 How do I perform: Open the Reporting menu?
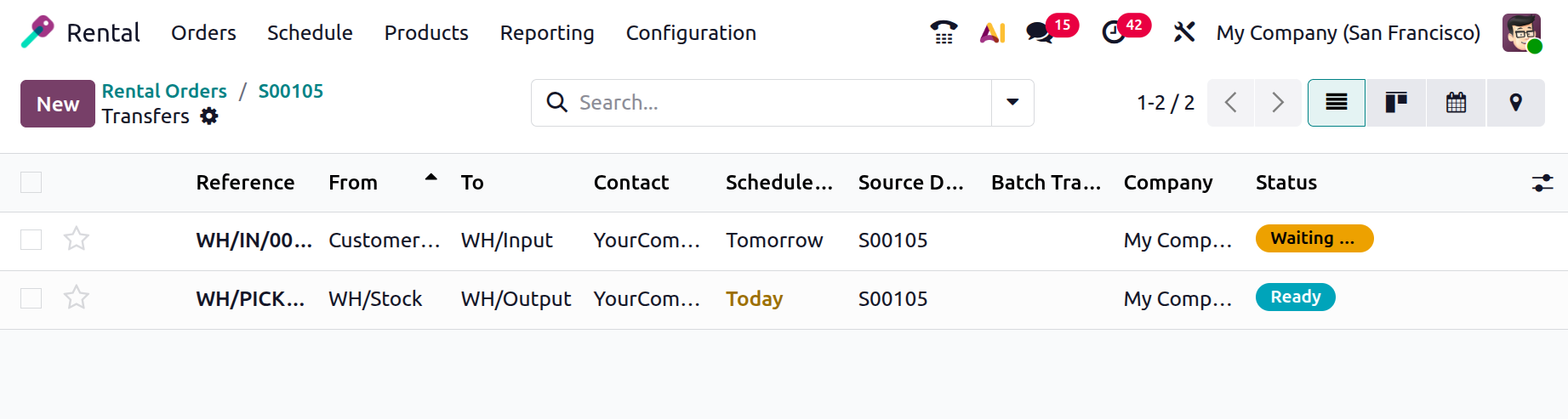click(547, 32)
